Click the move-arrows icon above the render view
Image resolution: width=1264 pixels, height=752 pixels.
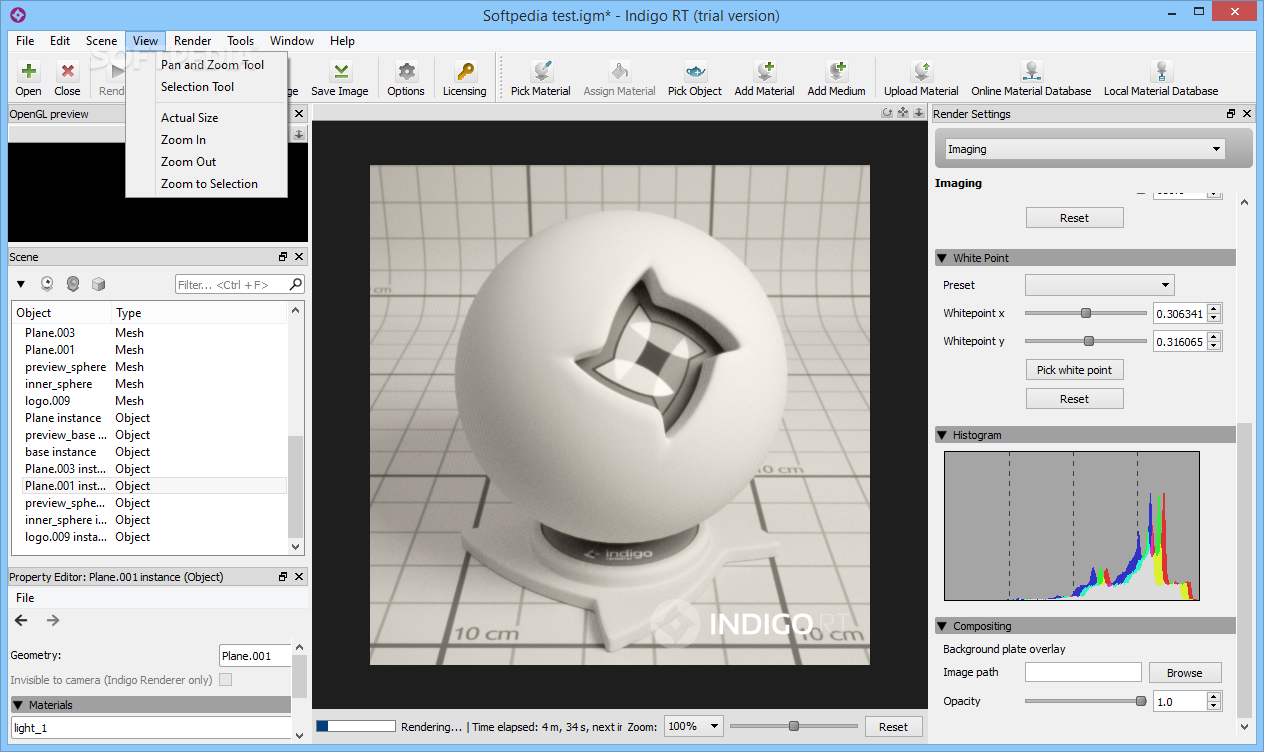tap(903, 113)
